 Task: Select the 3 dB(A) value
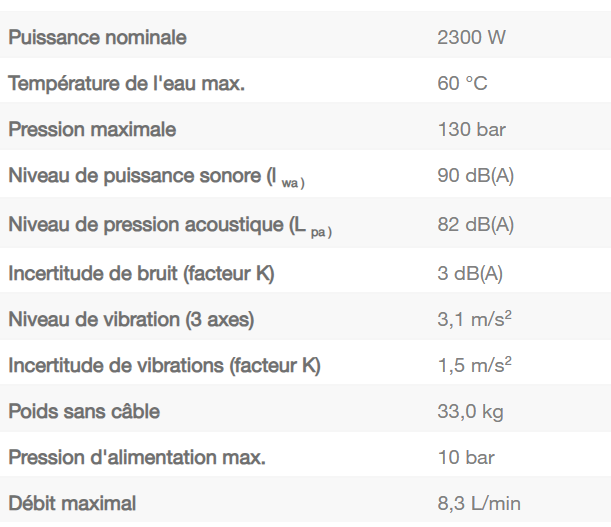tap(470, 273)
